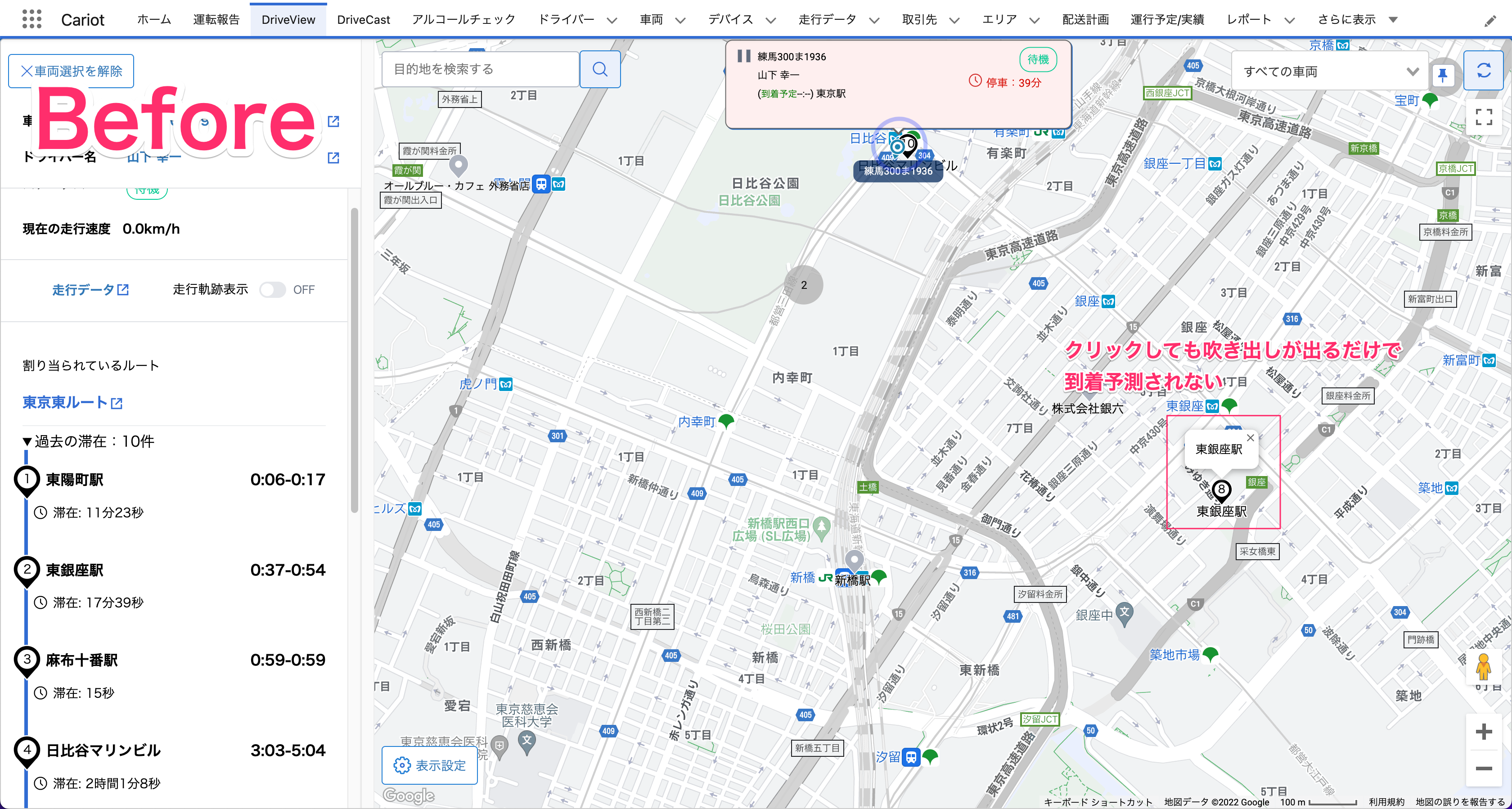Screen dimensions: 1512x809
Task: Open the app launcher grid icon
Action: point(31,19)
